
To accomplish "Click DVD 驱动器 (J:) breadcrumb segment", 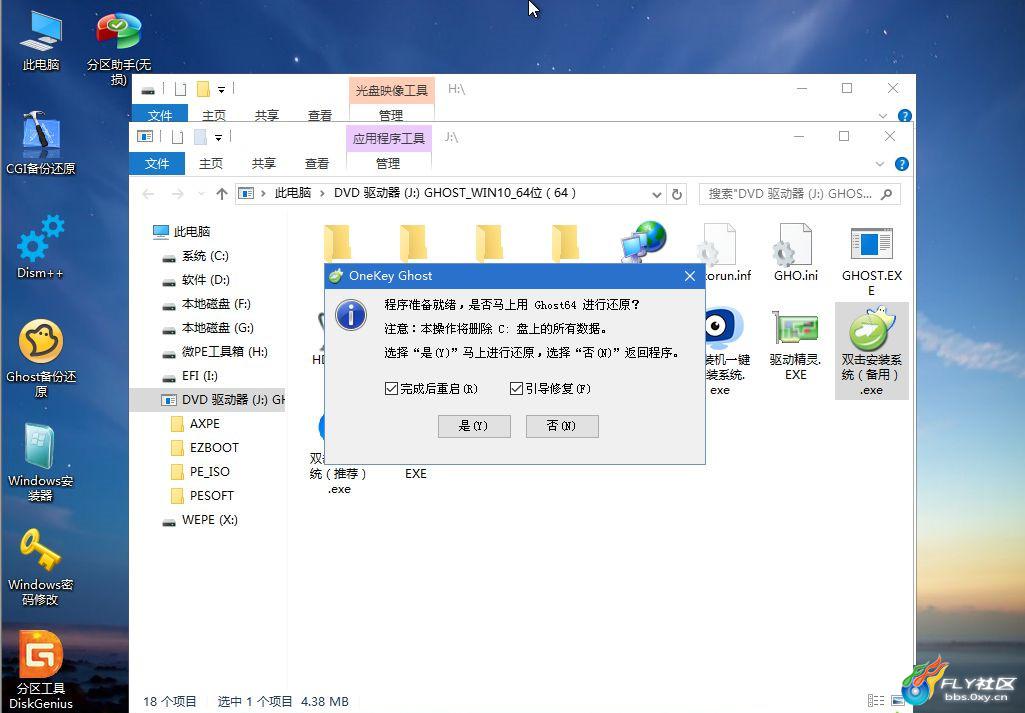I will click(454, 193).
